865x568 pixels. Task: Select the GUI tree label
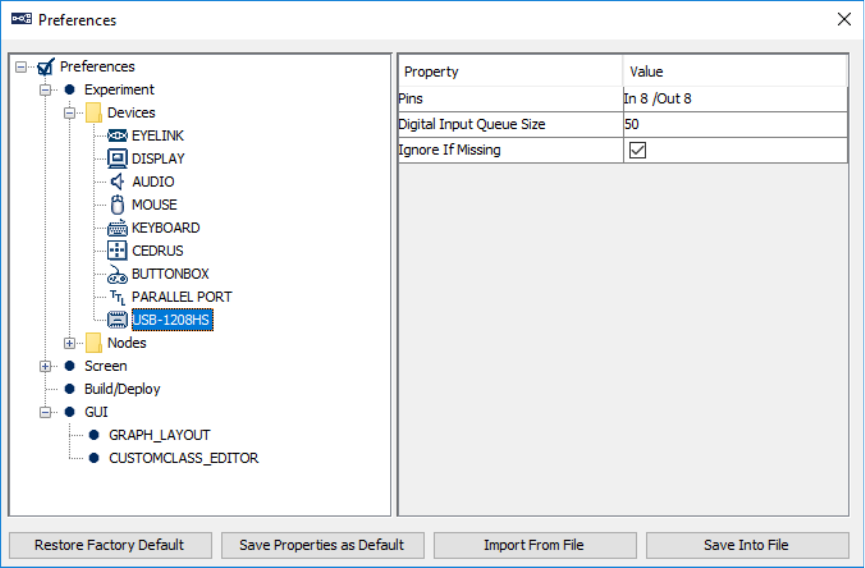97,412
